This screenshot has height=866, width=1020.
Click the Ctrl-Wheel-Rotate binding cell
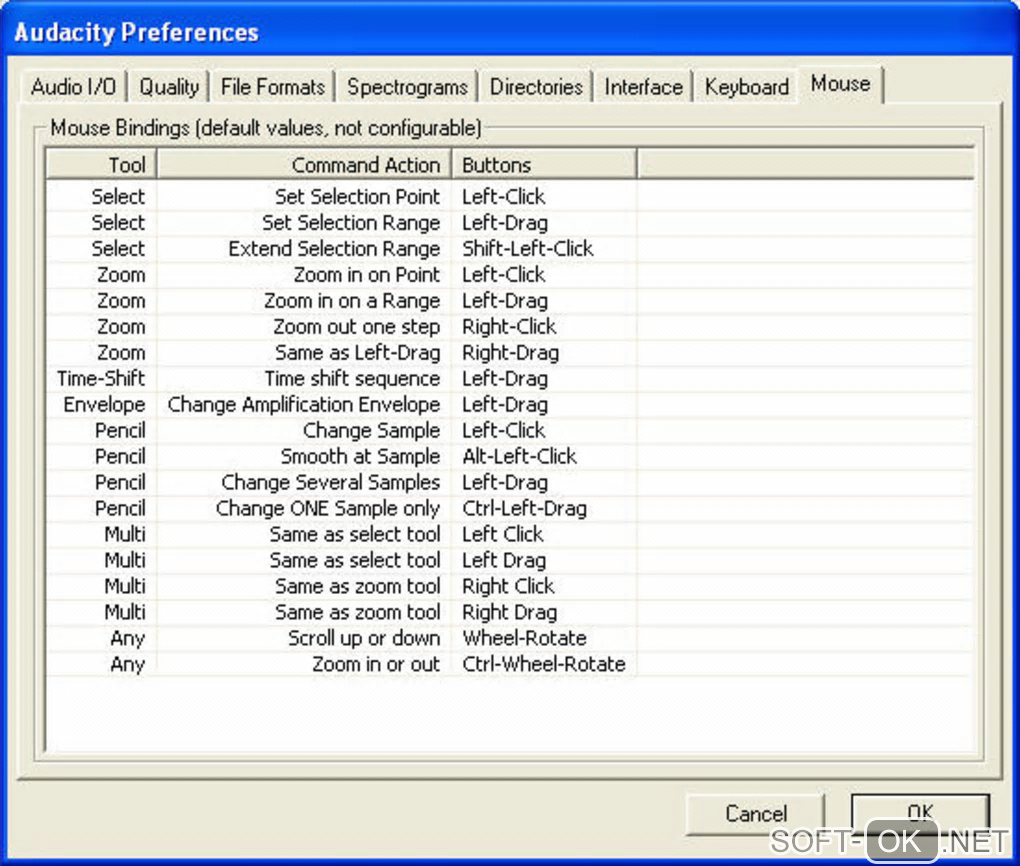pos(544,664)
